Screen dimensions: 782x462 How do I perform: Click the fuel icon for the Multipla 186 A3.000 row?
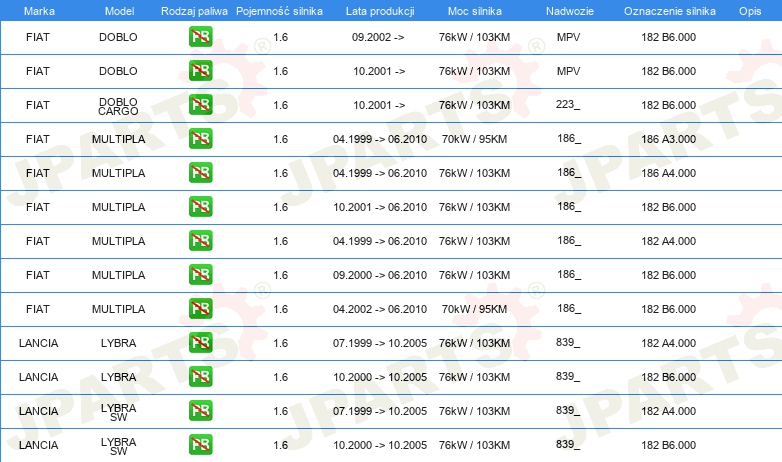tap(200, 139)
